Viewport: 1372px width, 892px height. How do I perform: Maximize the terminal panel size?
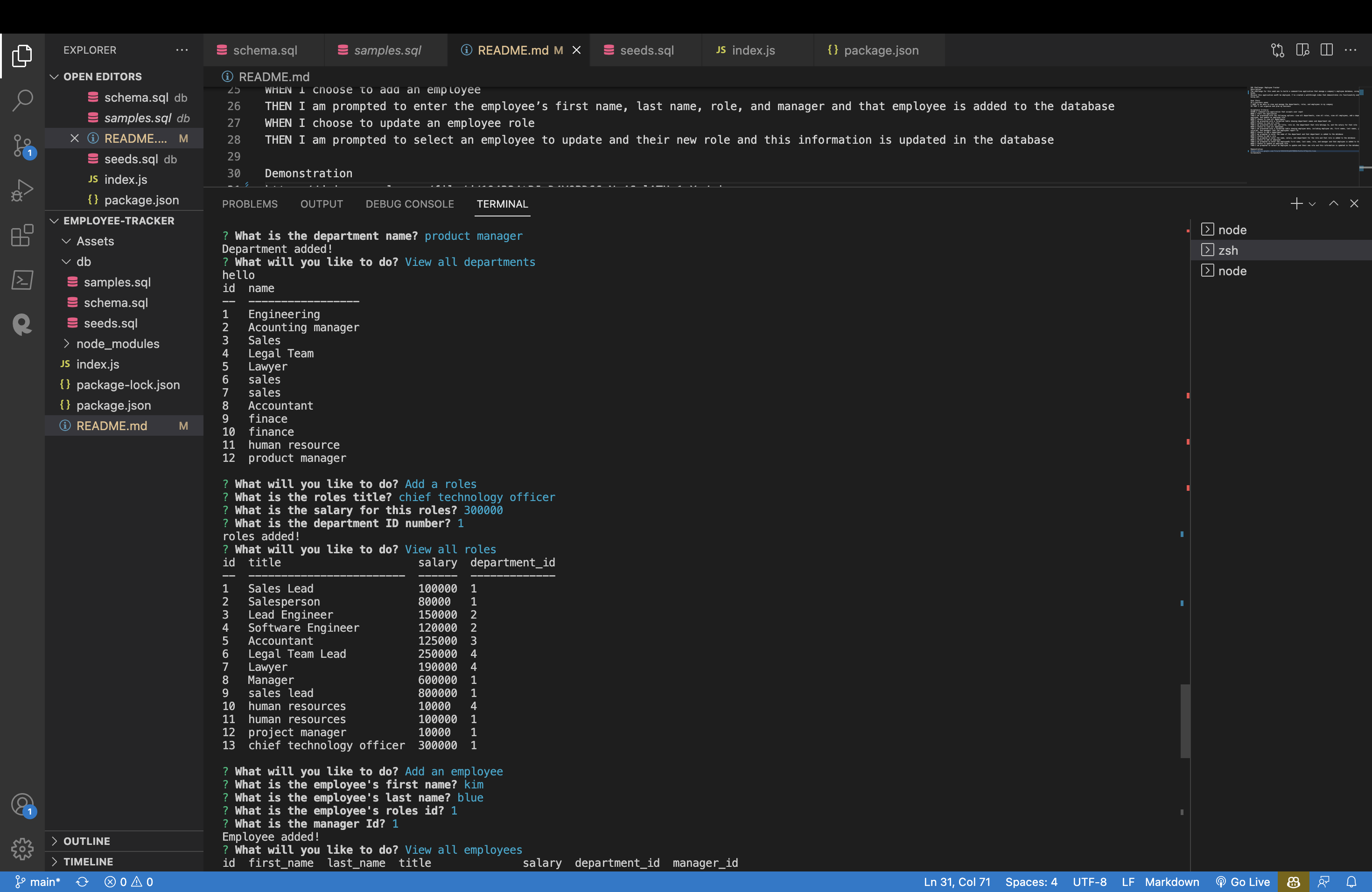(1333, 203)
